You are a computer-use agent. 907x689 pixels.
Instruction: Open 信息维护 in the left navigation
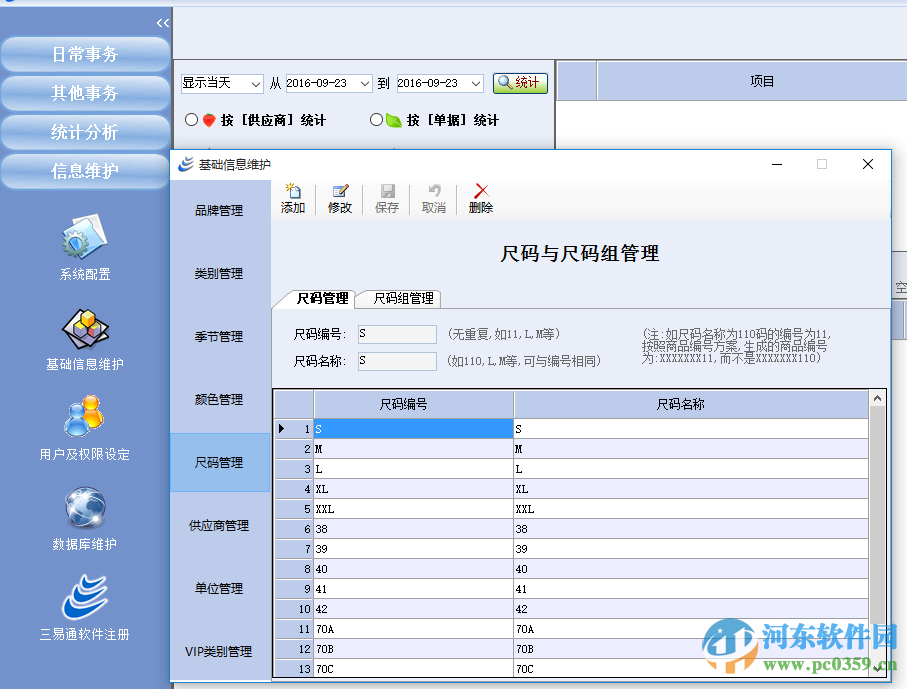click(84, 171)
